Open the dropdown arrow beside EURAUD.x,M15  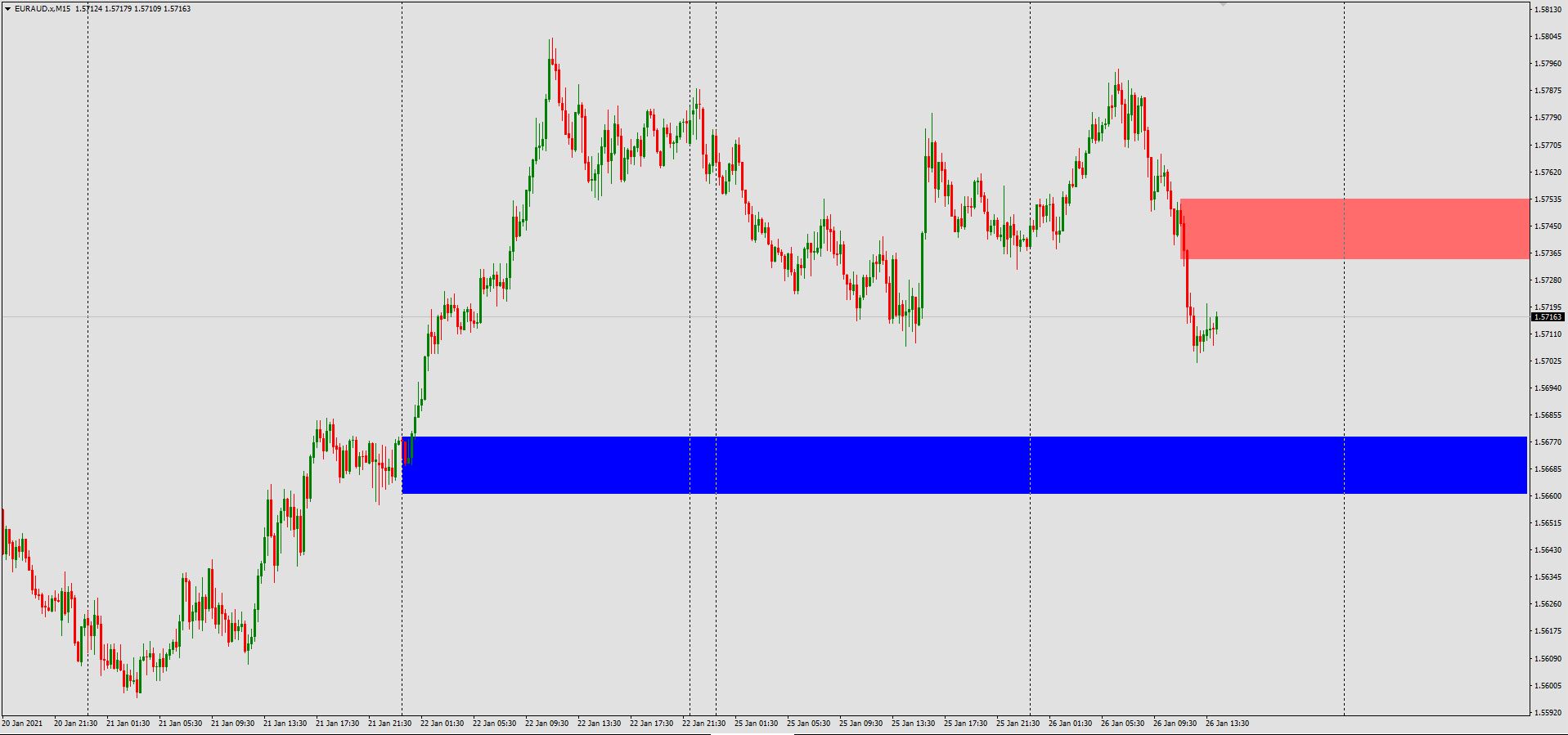click(x=8, y=9)
